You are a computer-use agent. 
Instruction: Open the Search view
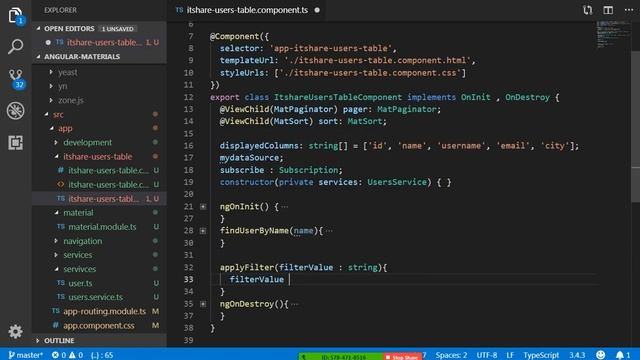[x=16, y=47]
